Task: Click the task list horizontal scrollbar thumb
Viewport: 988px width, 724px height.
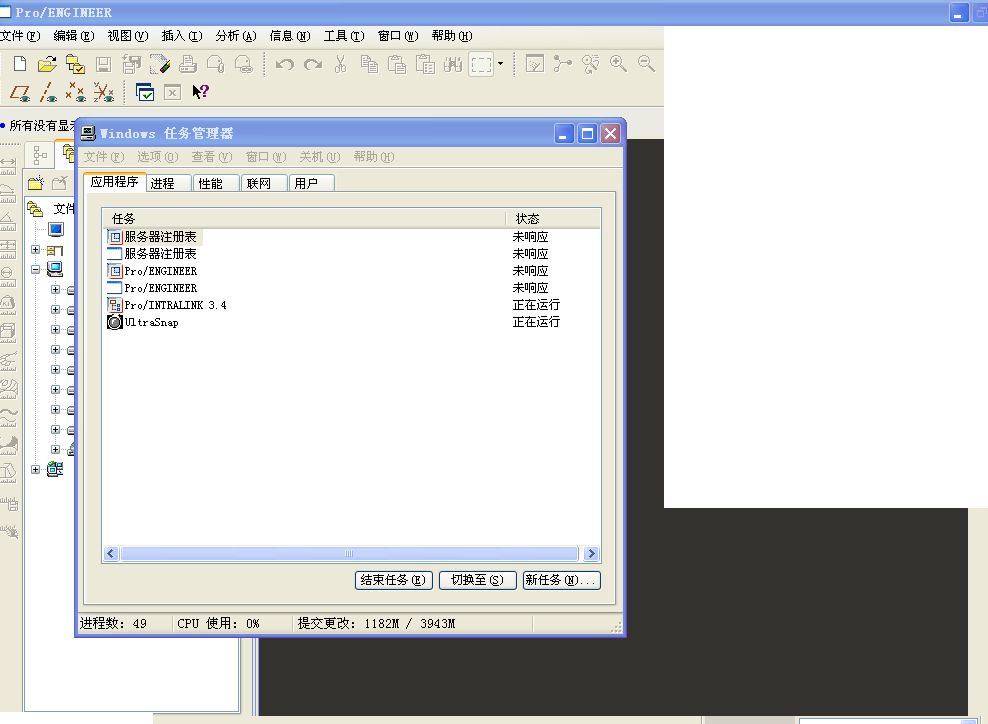Action: (349, 554)
